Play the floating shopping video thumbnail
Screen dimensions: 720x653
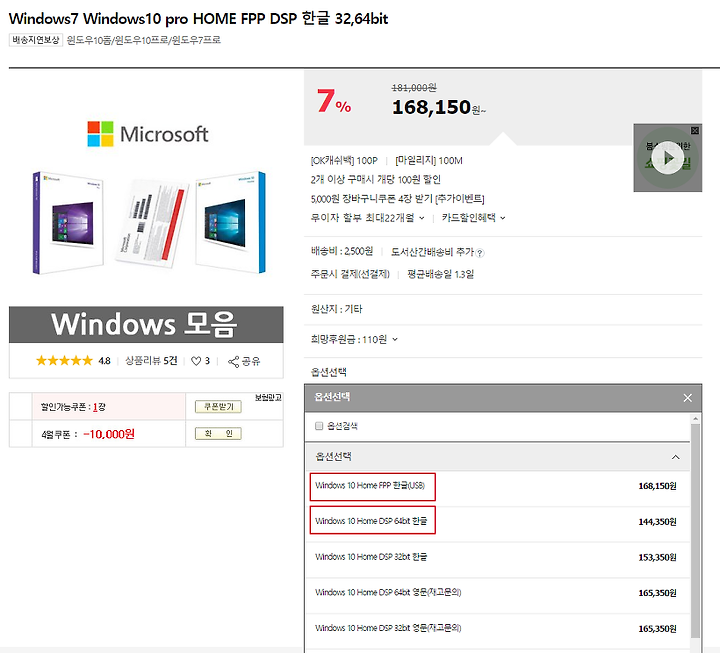(x=668, y=158)
